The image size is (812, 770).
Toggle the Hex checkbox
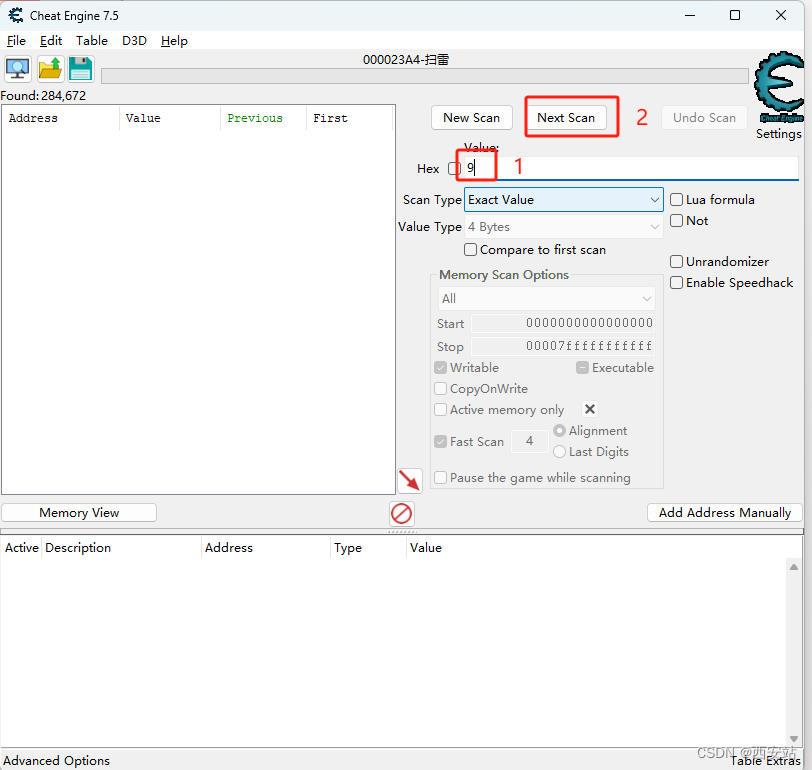pyautogui.click(x=454, y=168)
